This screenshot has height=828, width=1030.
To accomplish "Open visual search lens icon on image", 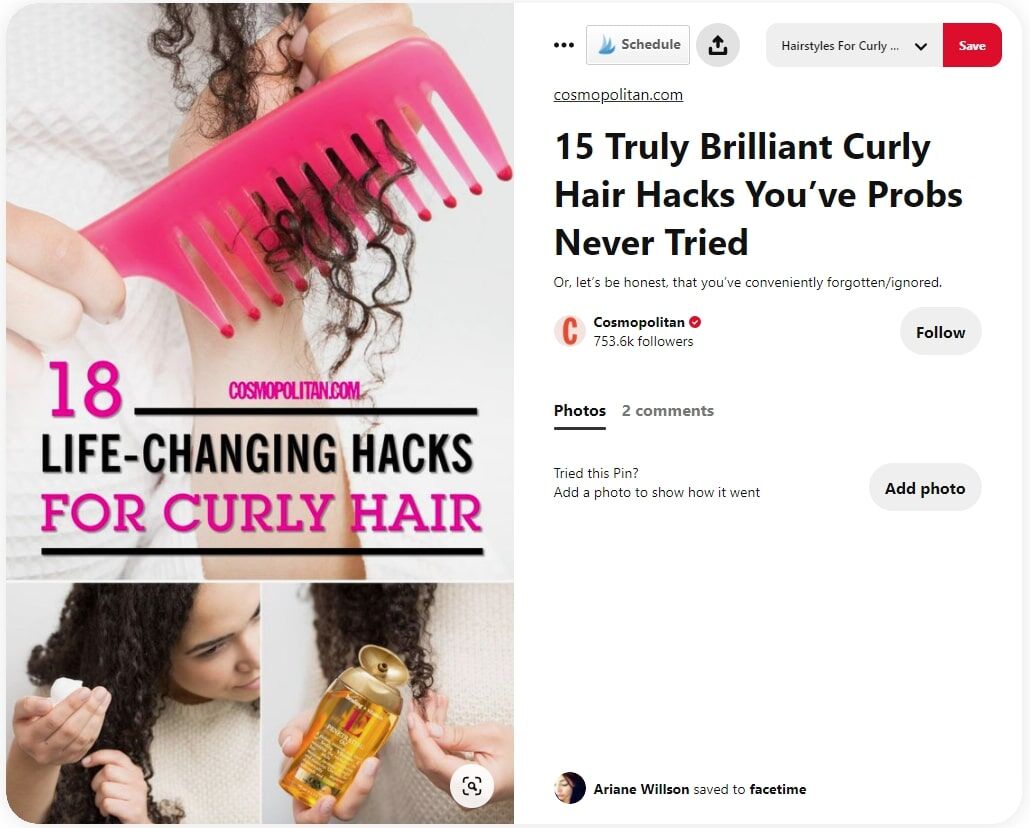I will coord(472,785).
